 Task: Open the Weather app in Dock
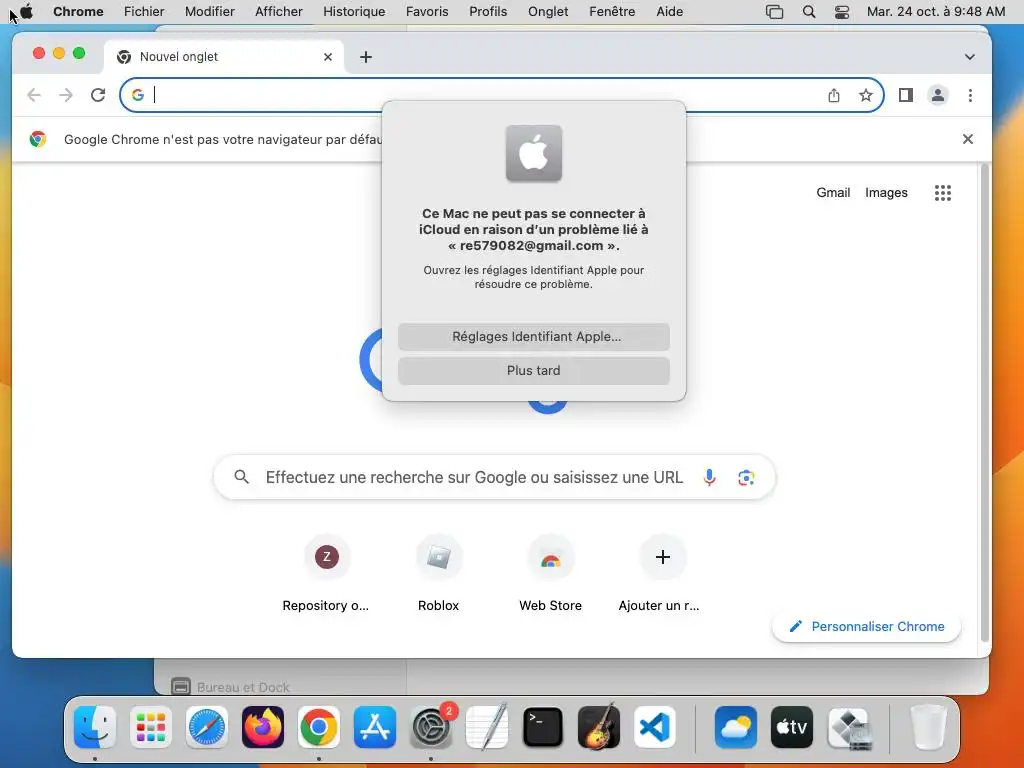pyautogui.click(x=736, y=727)
